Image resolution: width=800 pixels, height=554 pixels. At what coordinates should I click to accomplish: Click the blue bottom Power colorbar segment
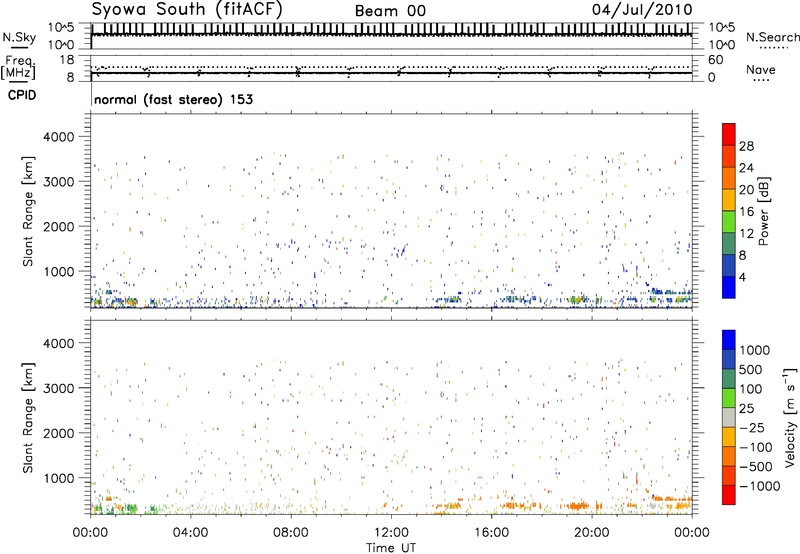729,287
